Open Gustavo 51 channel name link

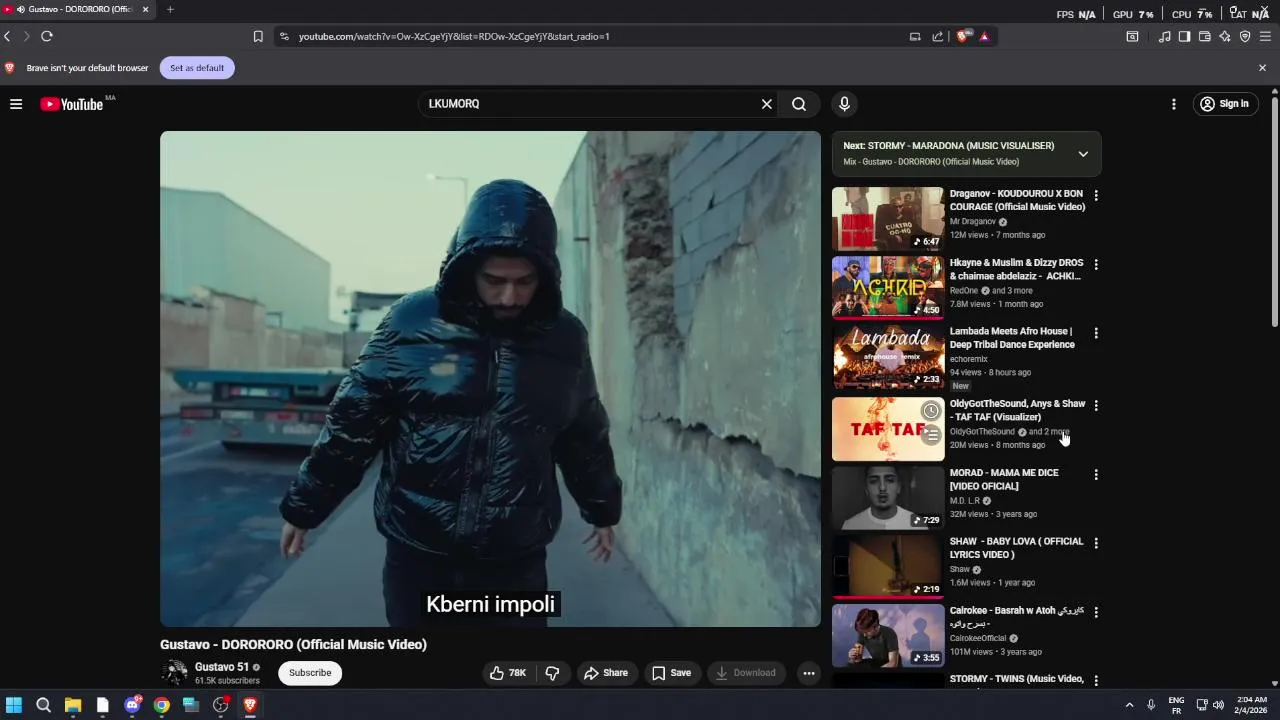221,667
